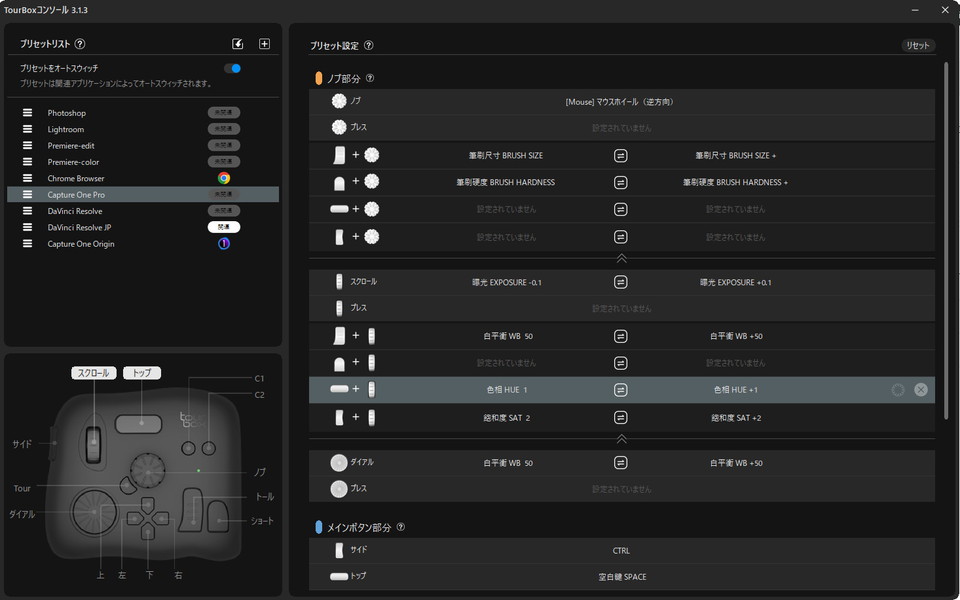This screenshot has height=600, width=960.
Task: Swap the BRUSH SIZE knob directions
Action: 621,156
